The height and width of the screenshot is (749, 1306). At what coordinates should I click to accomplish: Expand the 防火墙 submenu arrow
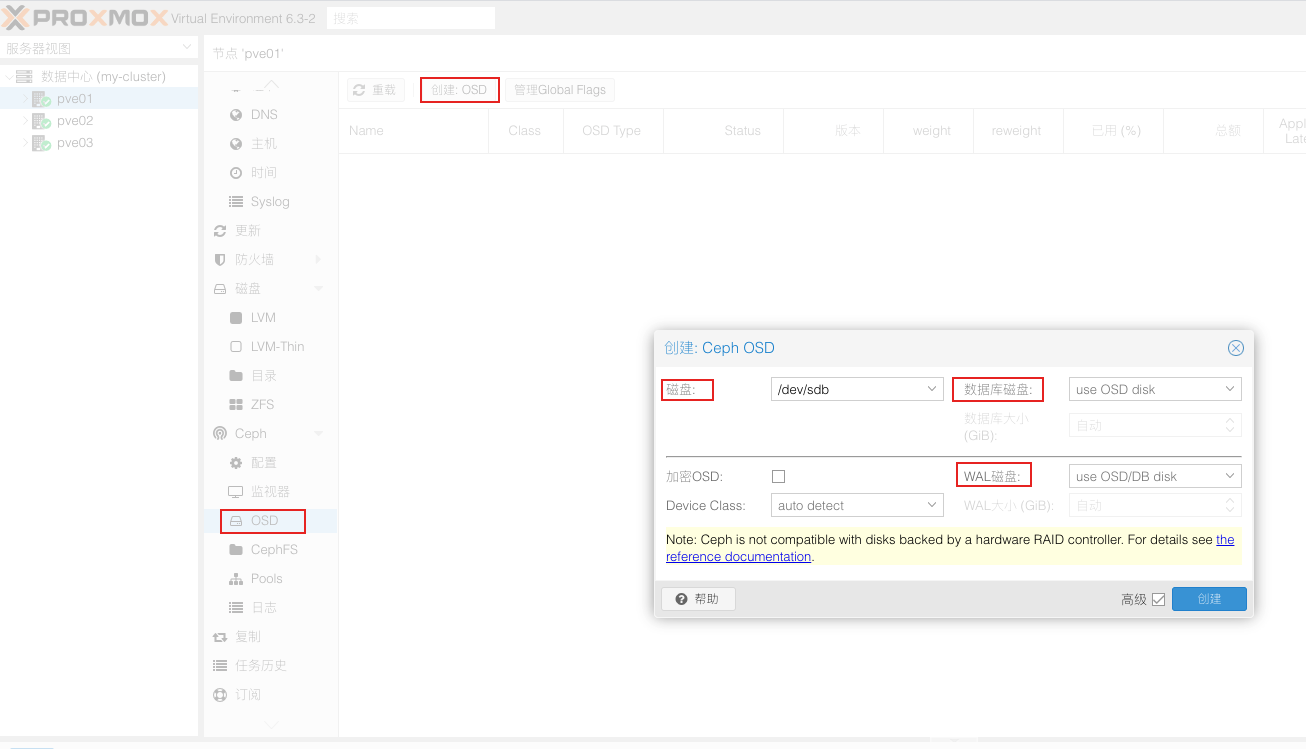[x=319, y=260]
